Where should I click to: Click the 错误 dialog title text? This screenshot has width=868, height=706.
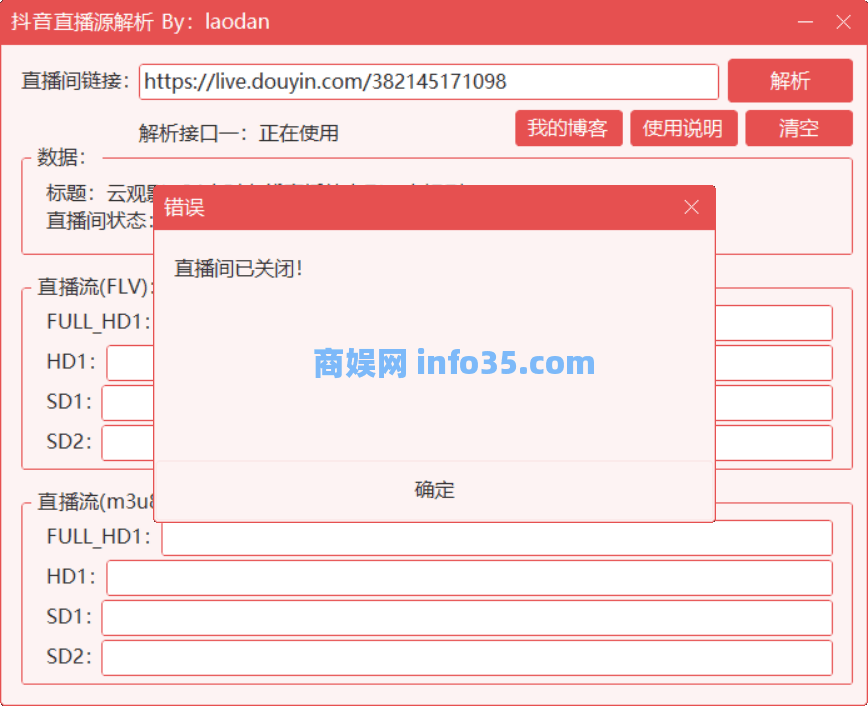pos(184,208)
